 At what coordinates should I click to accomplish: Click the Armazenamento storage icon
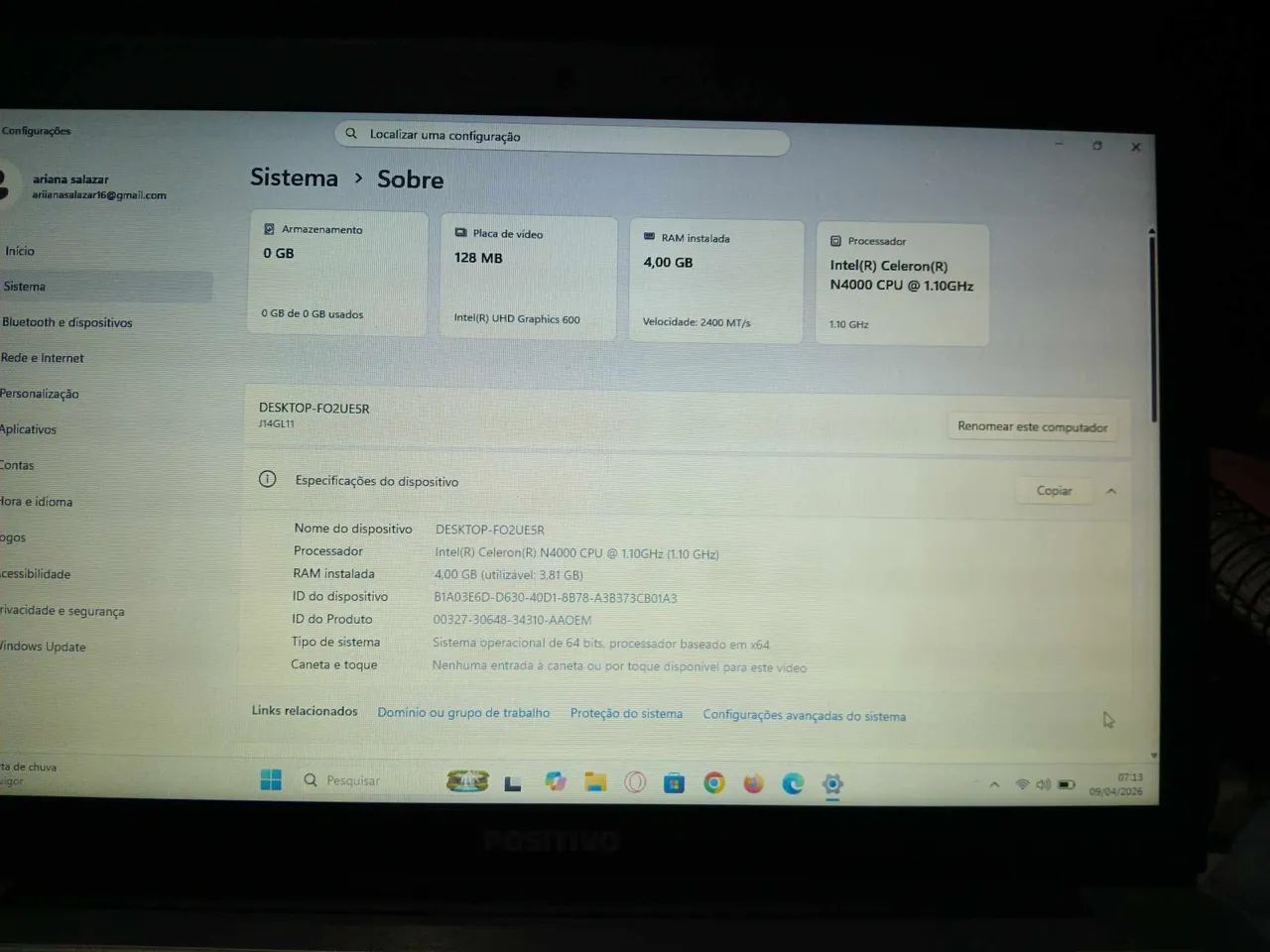pos(269,229)
